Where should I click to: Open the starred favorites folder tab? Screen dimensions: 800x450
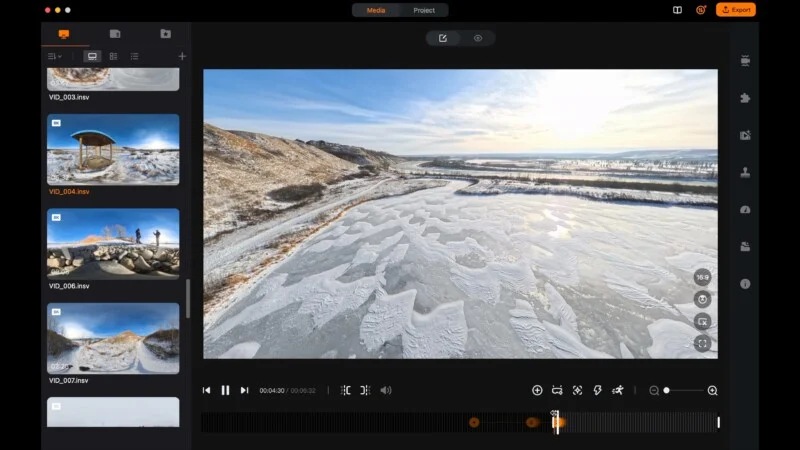(x=165, y=34)
